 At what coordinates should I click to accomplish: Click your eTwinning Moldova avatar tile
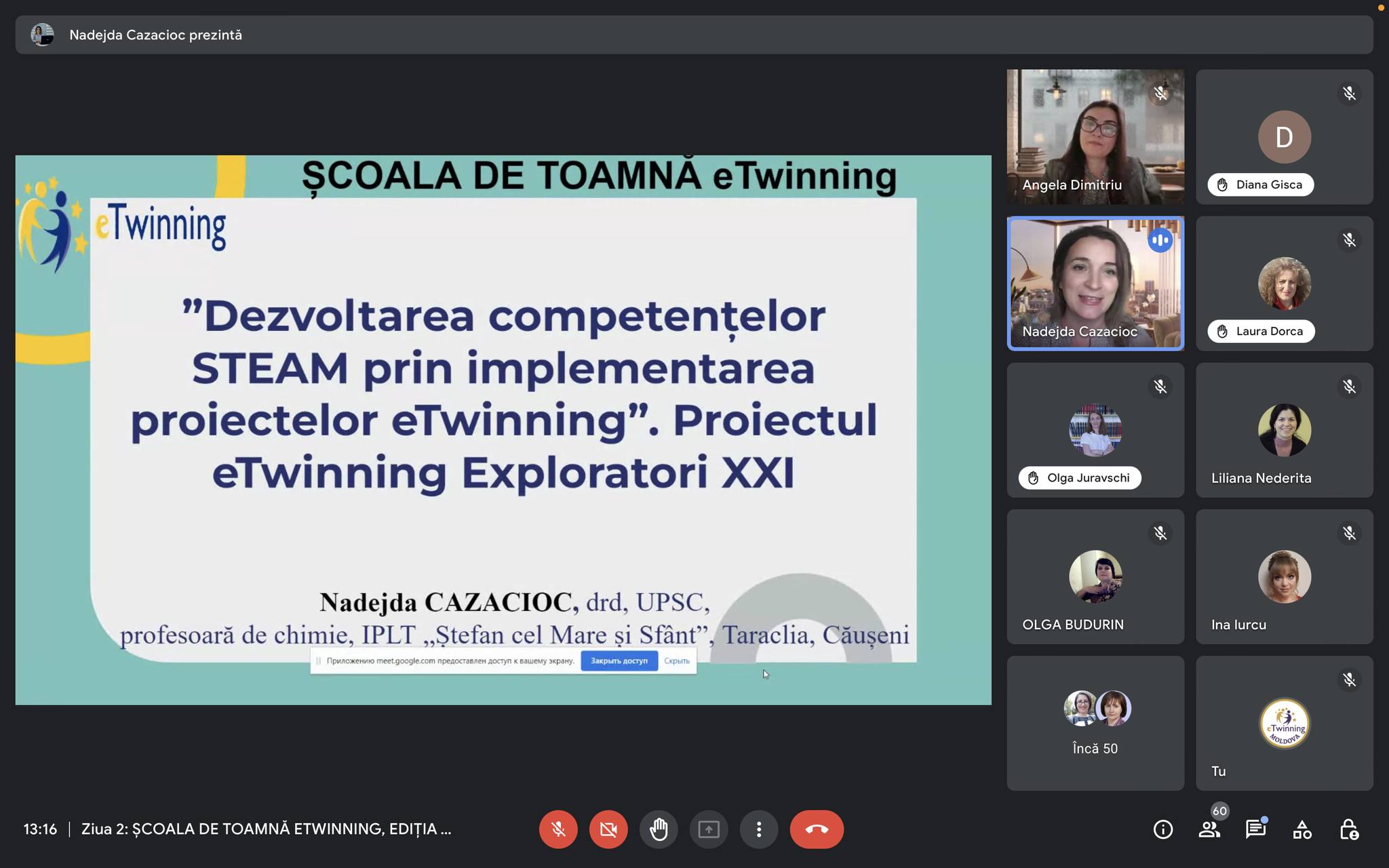pos(1285,723)
